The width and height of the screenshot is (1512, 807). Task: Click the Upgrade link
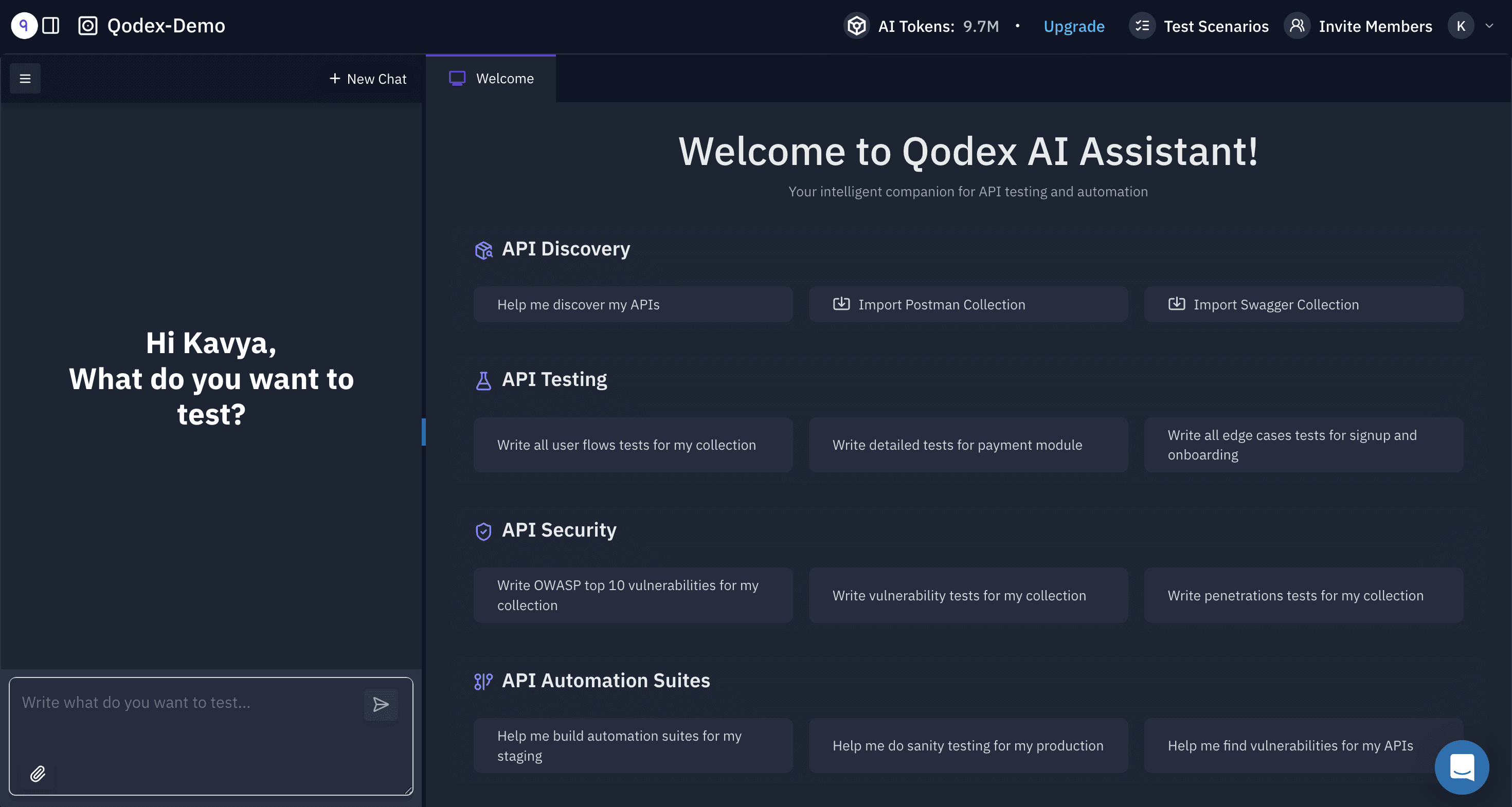pyautogui.click(x=1073, y=26)
